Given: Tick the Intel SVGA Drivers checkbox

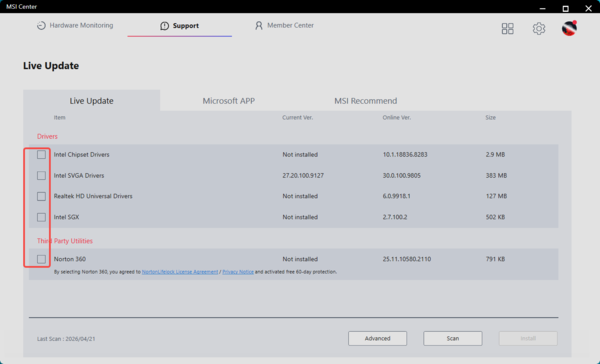Looking at the screenshot, I should click(x=41, y=175).
